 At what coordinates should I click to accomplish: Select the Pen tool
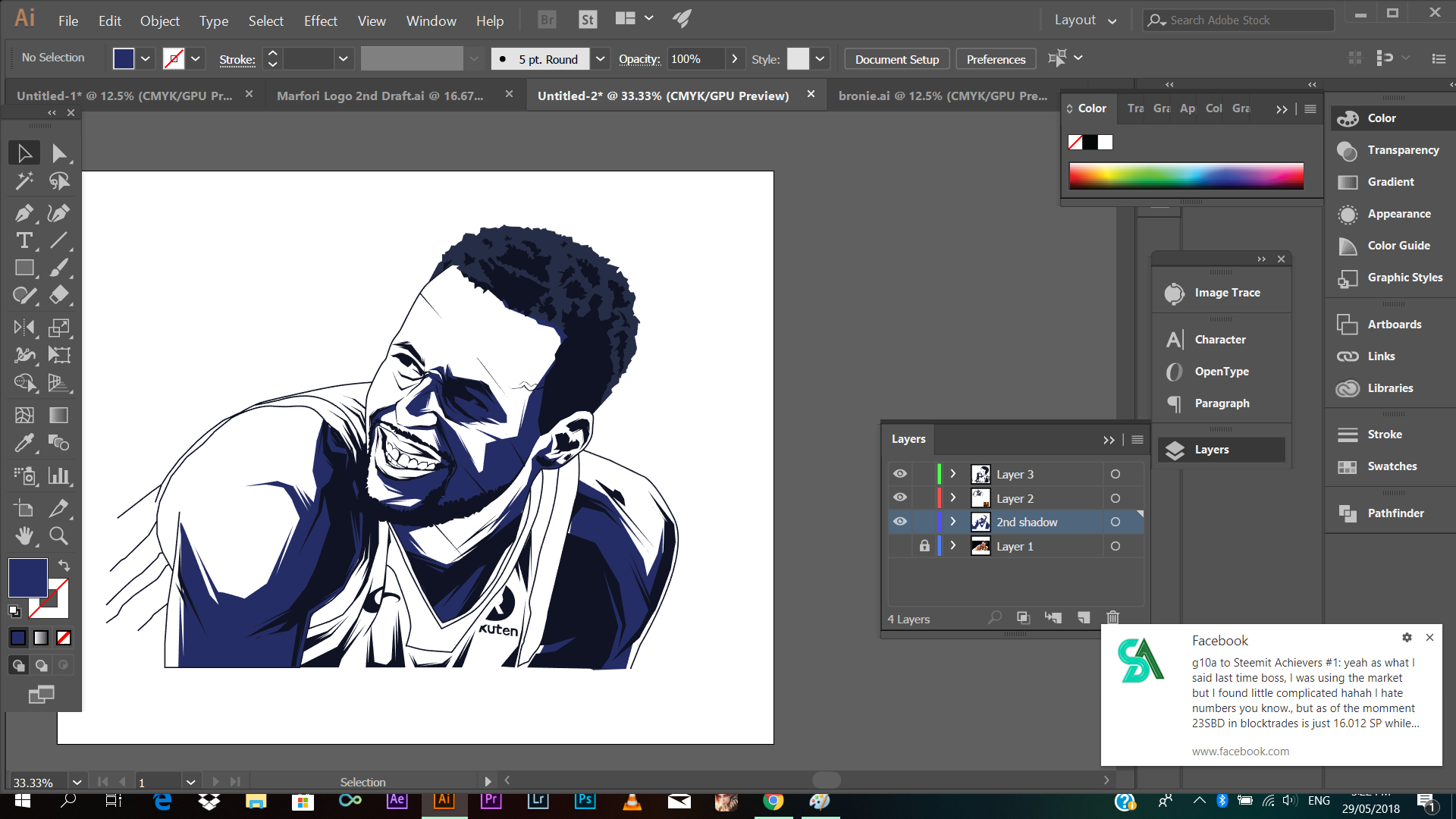point(24,213)
